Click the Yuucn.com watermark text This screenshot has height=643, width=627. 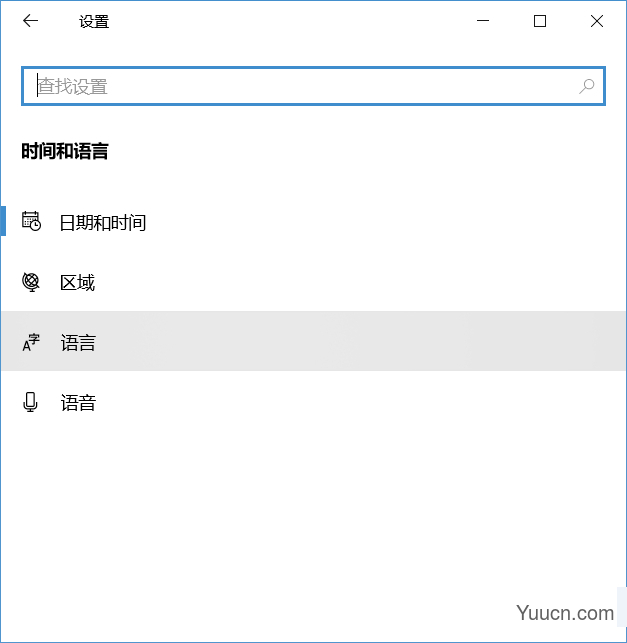point(566,613)
